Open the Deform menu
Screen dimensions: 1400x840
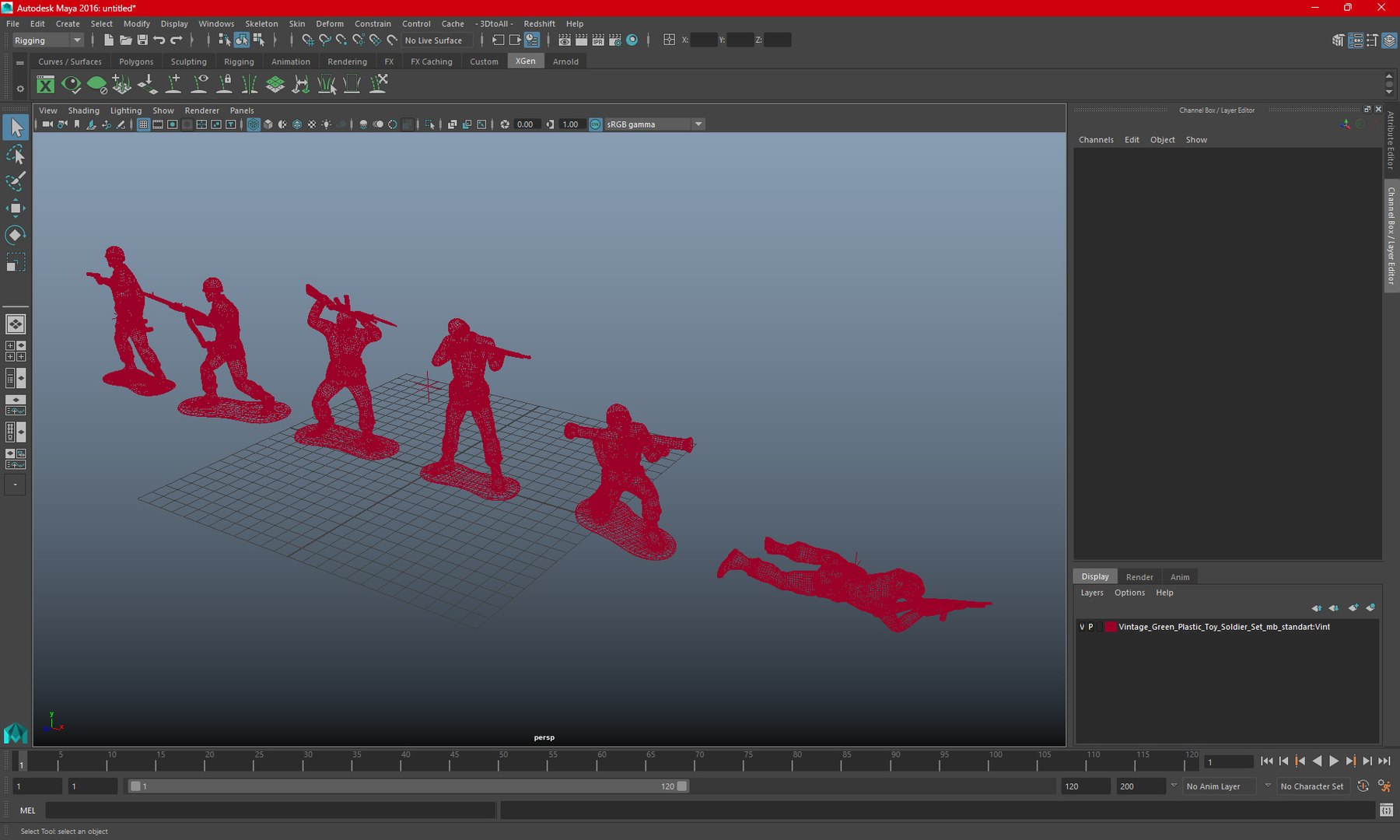pyautogui.click(x=330, y=24)
